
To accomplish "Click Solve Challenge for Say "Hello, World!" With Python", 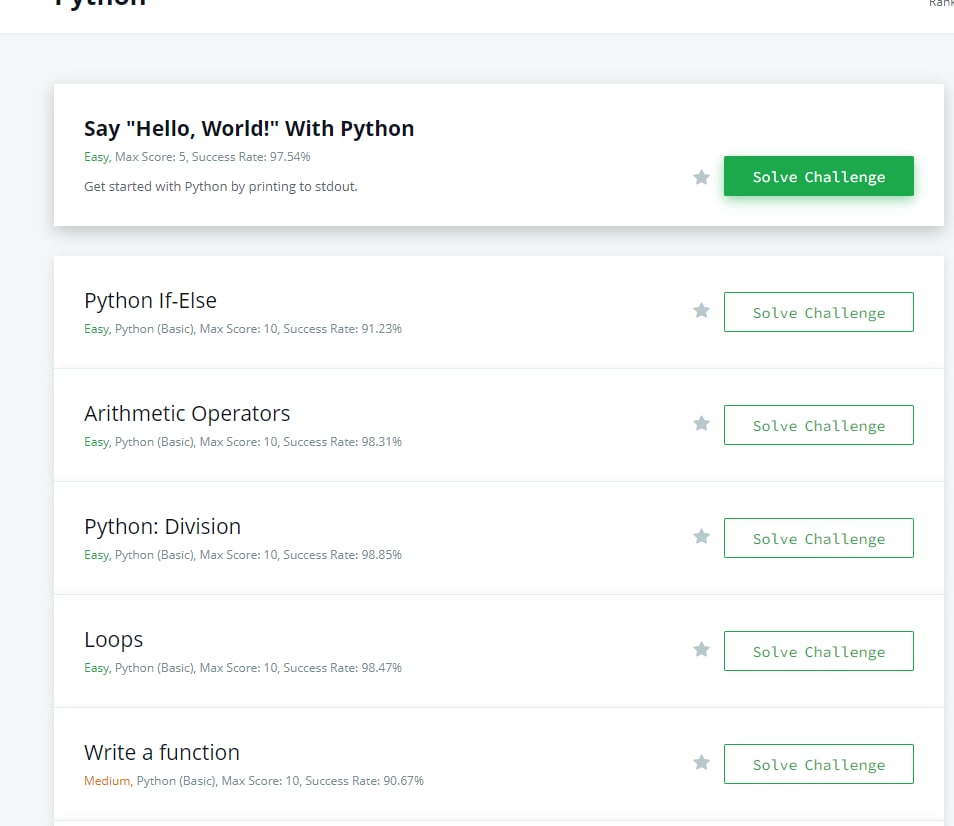I will 818,176.
